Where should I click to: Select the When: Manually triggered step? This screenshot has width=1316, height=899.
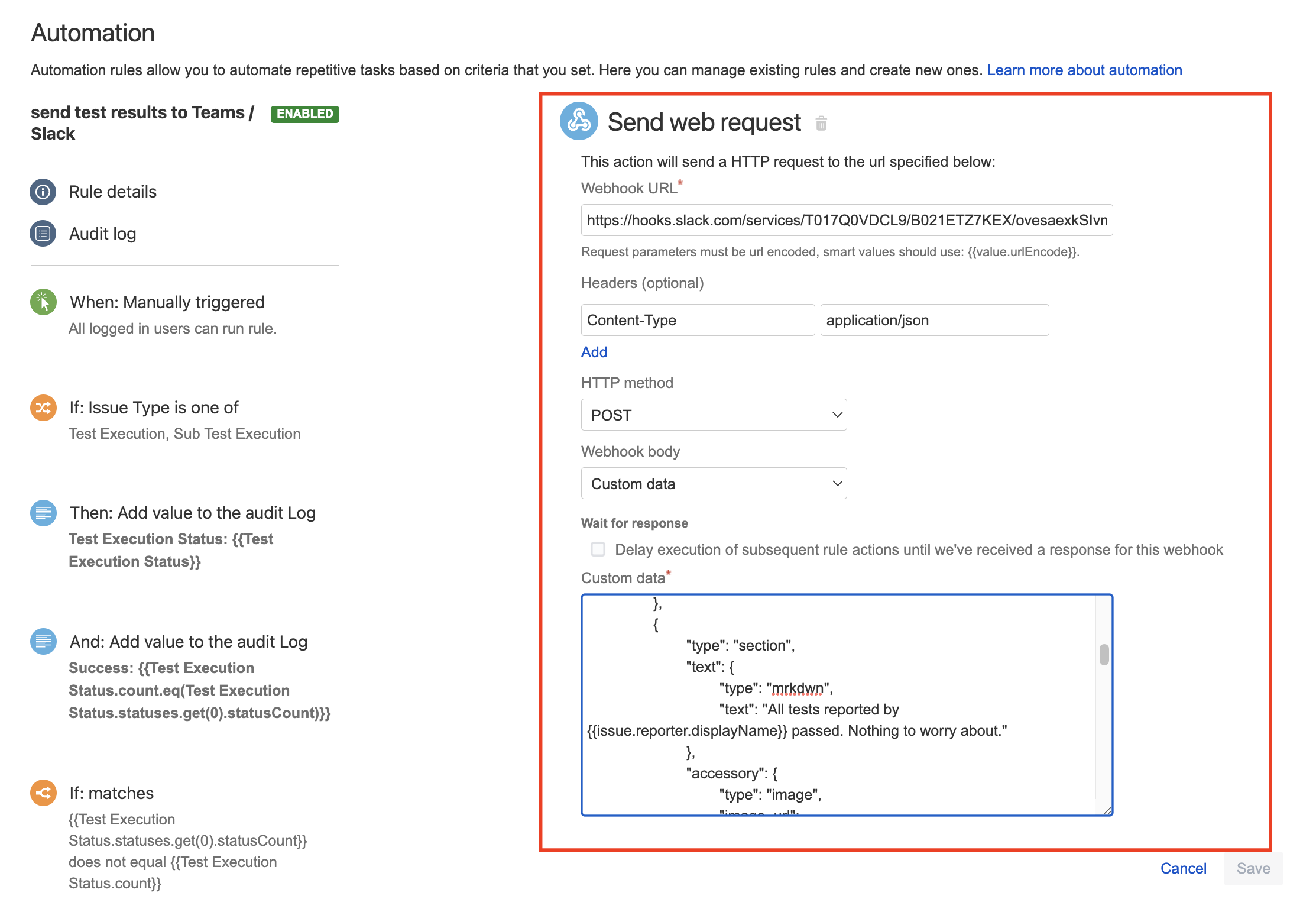[167, 302]
